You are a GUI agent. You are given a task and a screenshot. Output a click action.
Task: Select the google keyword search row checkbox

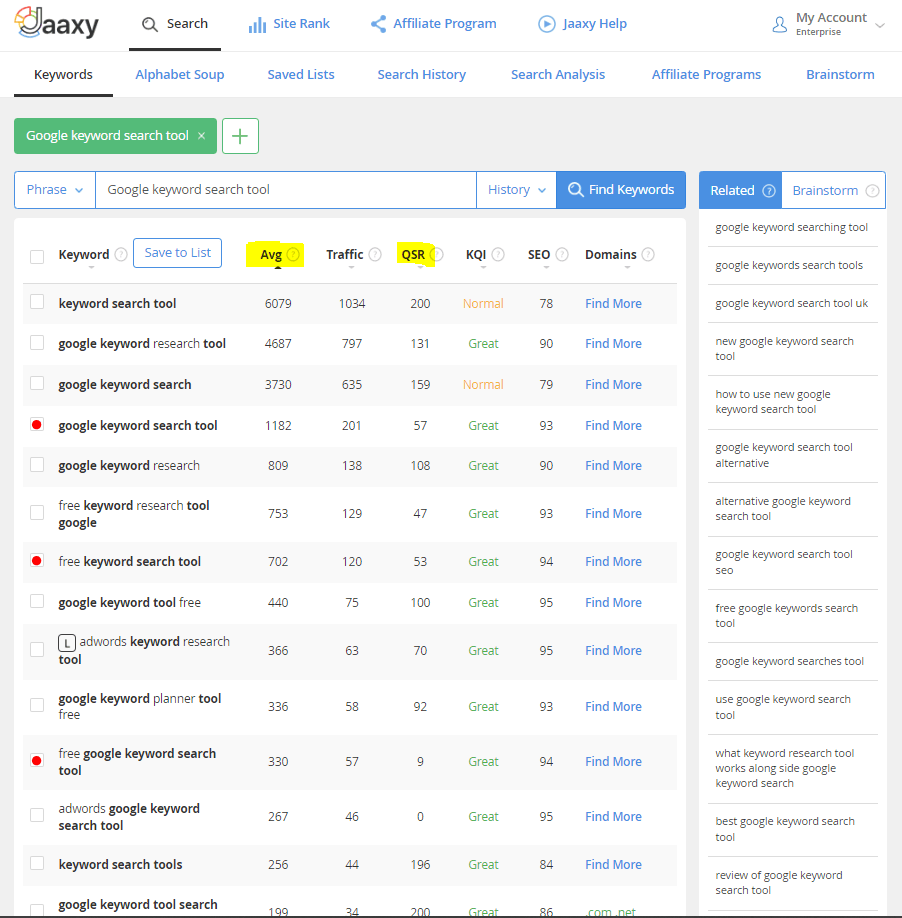click(x=37, y=383)
